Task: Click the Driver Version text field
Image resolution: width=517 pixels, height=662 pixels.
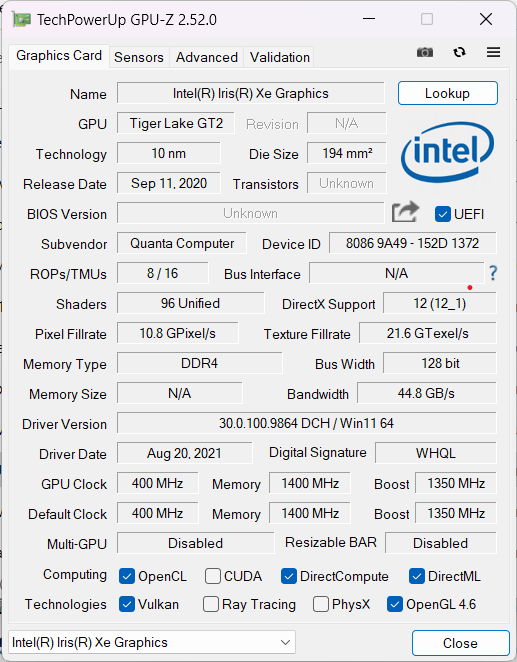Action: pos(306,423)
